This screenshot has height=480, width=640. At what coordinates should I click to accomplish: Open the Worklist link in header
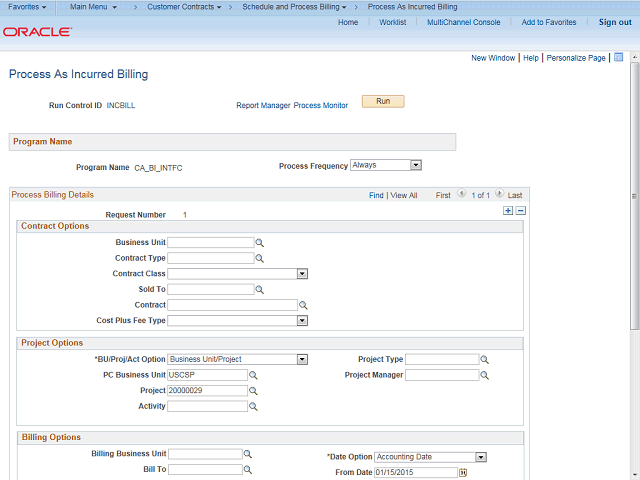click(x=392, y=22)
